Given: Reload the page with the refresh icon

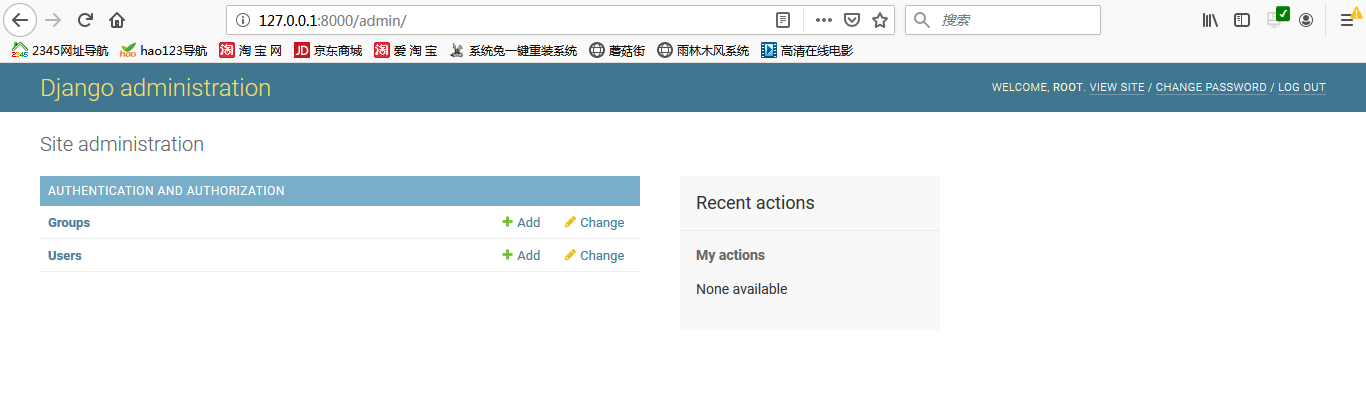Looking at the screenshot, I should click(x=86, y=20).
